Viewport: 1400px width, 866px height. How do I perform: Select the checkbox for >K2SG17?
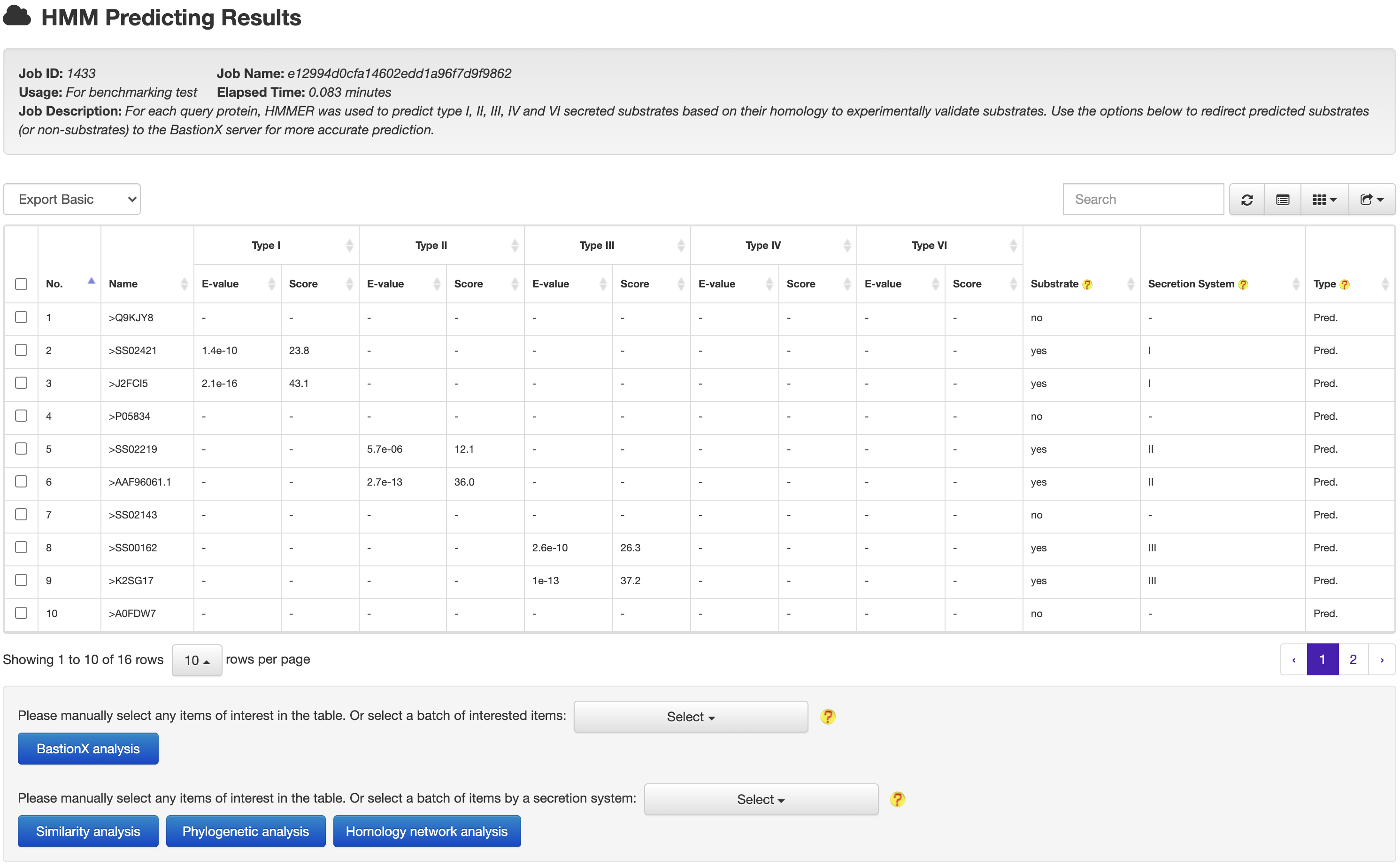pyautogui.click(x=21, y=580)
